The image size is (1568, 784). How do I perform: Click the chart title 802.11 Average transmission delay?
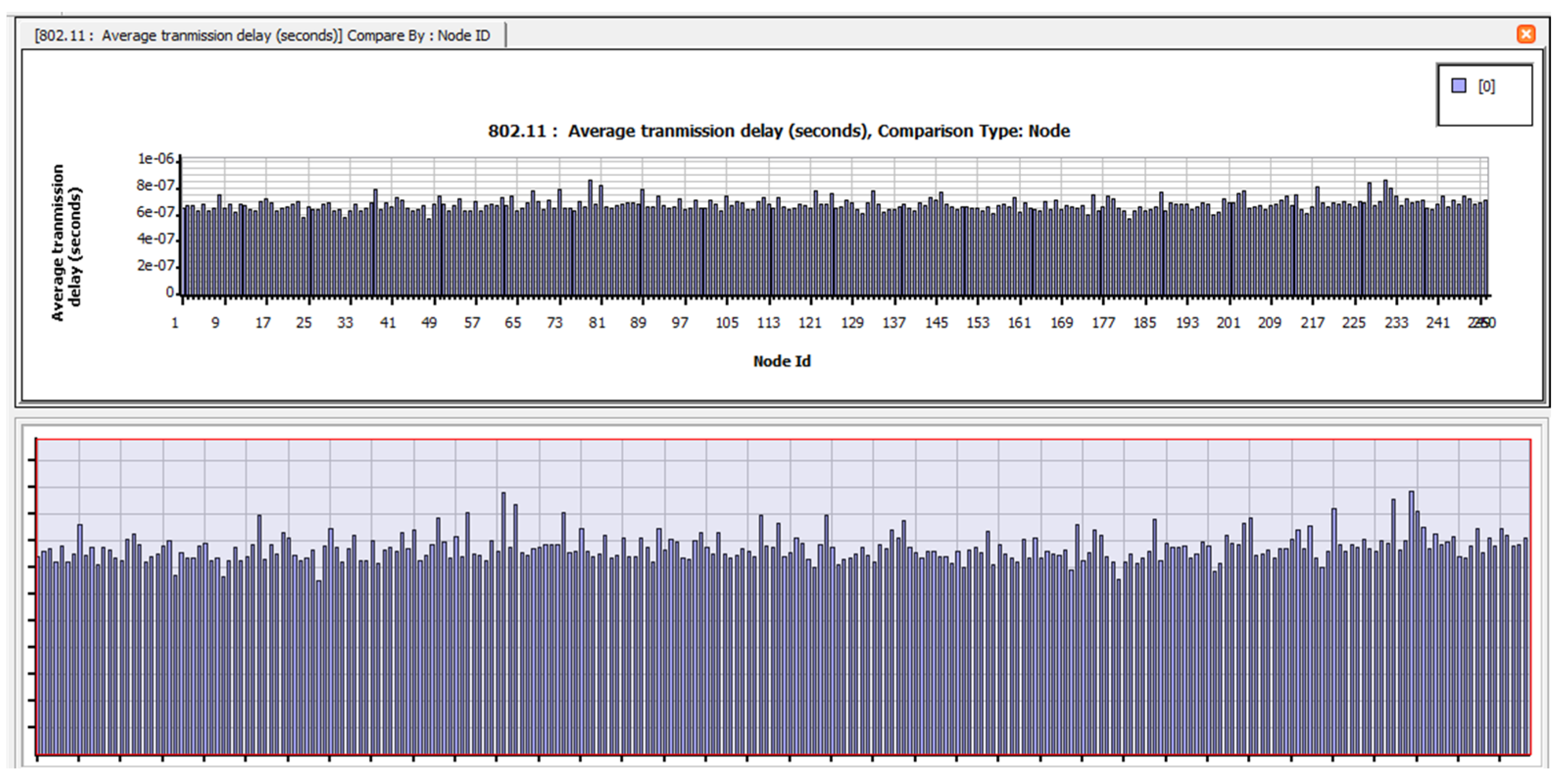(778, 131)
